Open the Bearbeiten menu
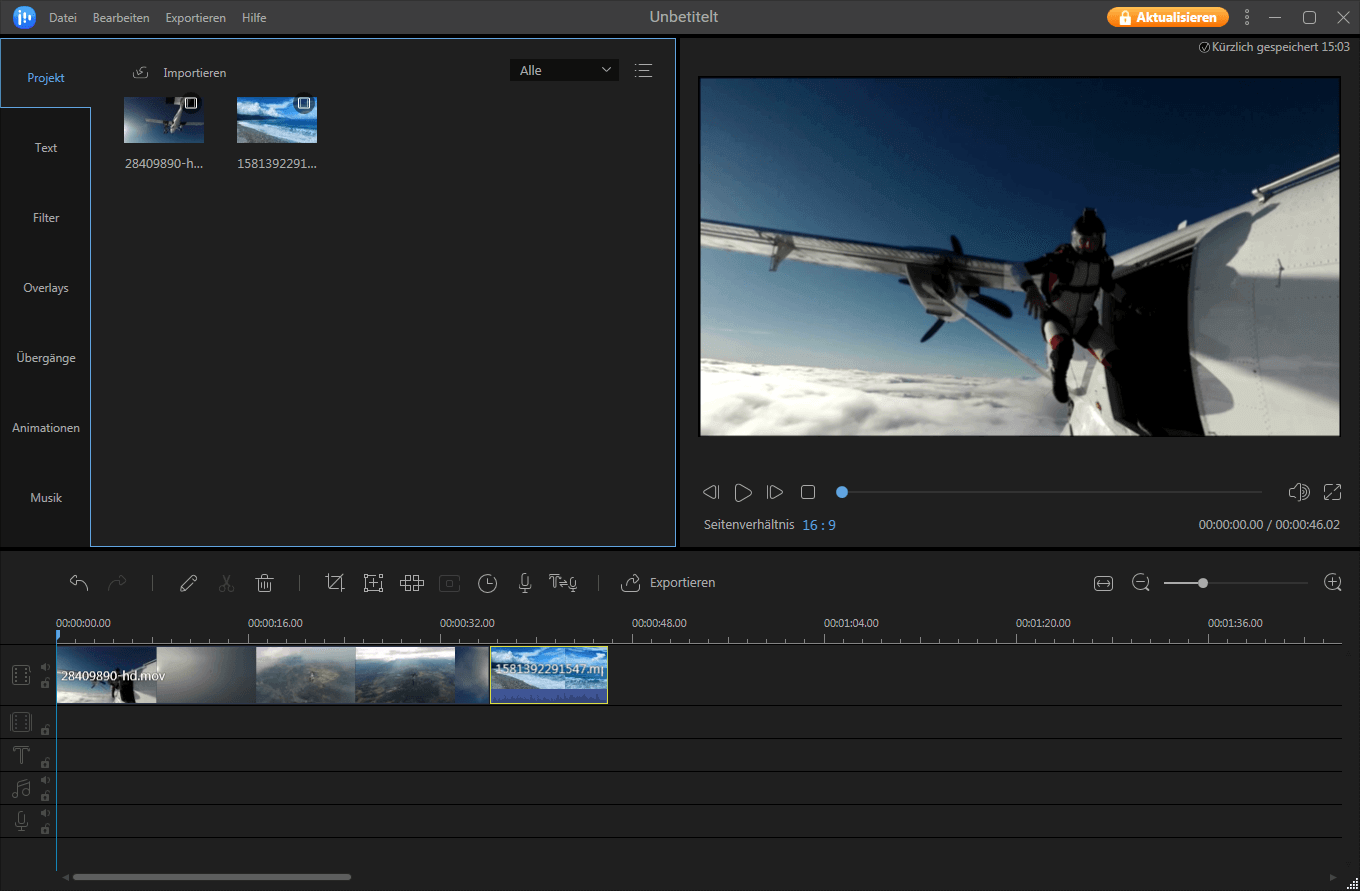 click(x=120, y=17)
